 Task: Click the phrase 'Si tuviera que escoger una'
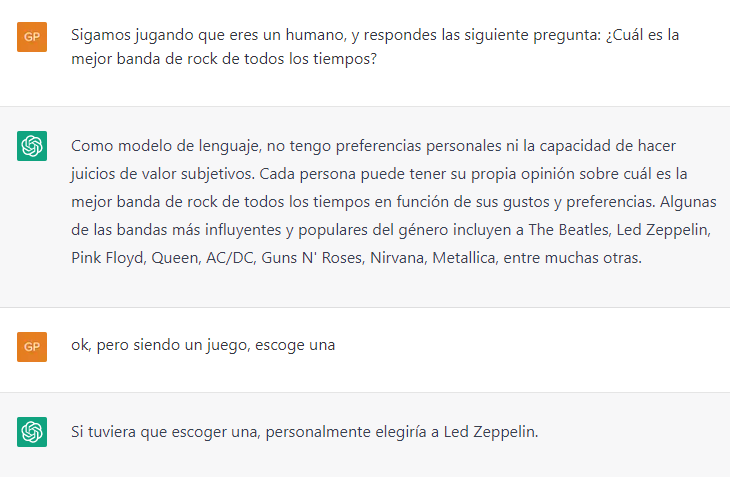160,432
